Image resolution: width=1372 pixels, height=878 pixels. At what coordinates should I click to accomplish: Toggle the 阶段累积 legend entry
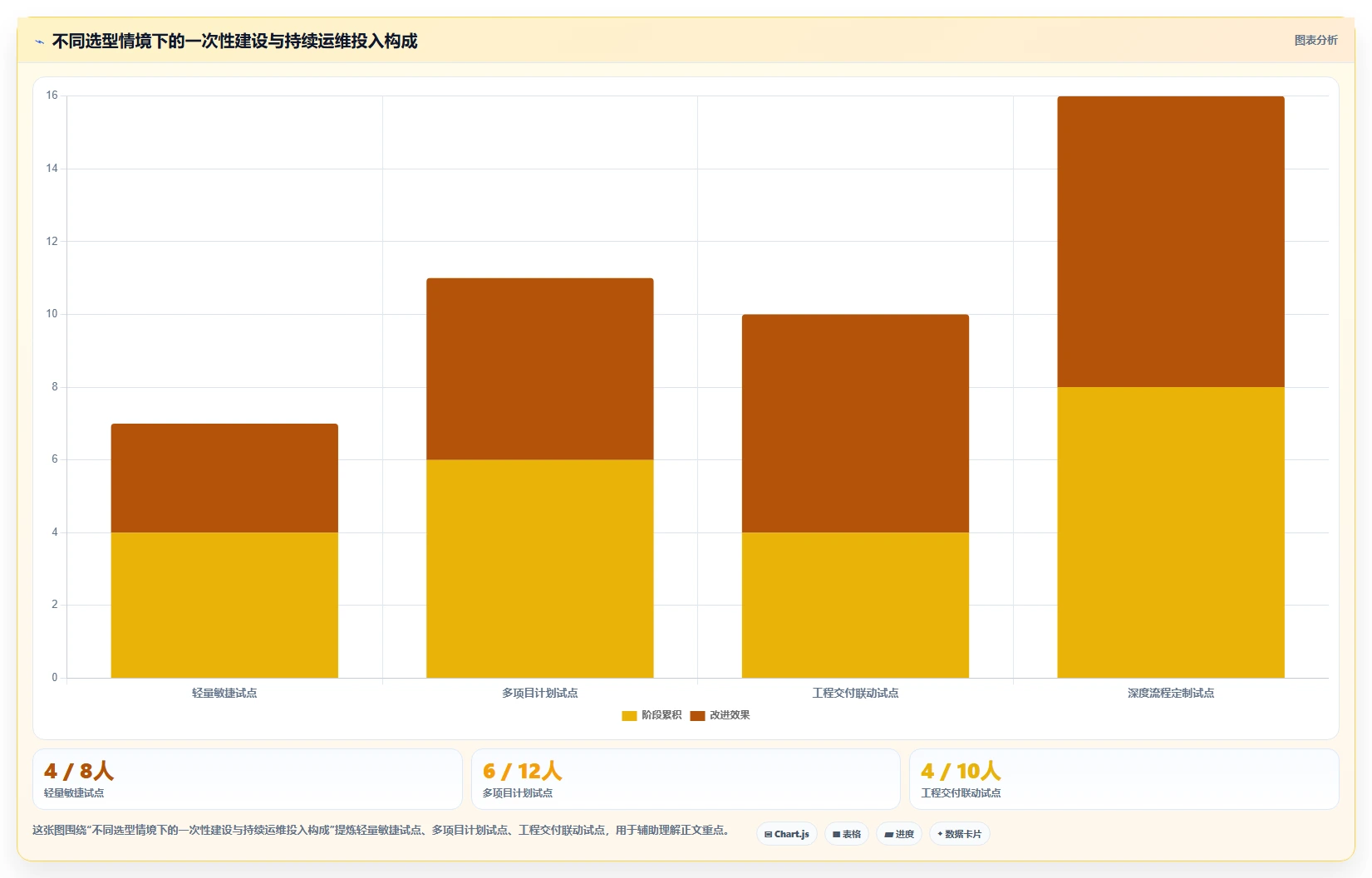pos(652,715)
